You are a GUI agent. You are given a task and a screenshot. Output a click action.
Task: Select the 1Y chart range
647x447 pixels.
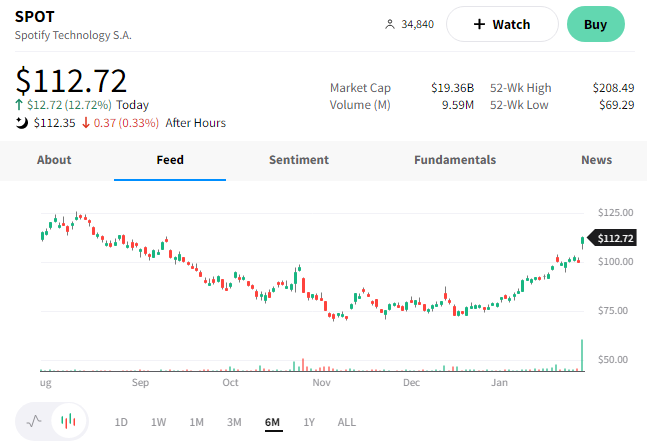point(309,422)
